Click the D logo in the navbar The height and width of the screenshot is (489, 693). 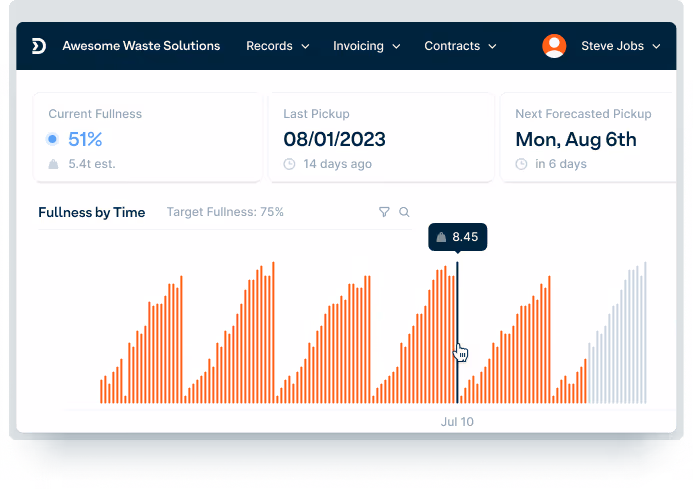click(x=39, y=46)
